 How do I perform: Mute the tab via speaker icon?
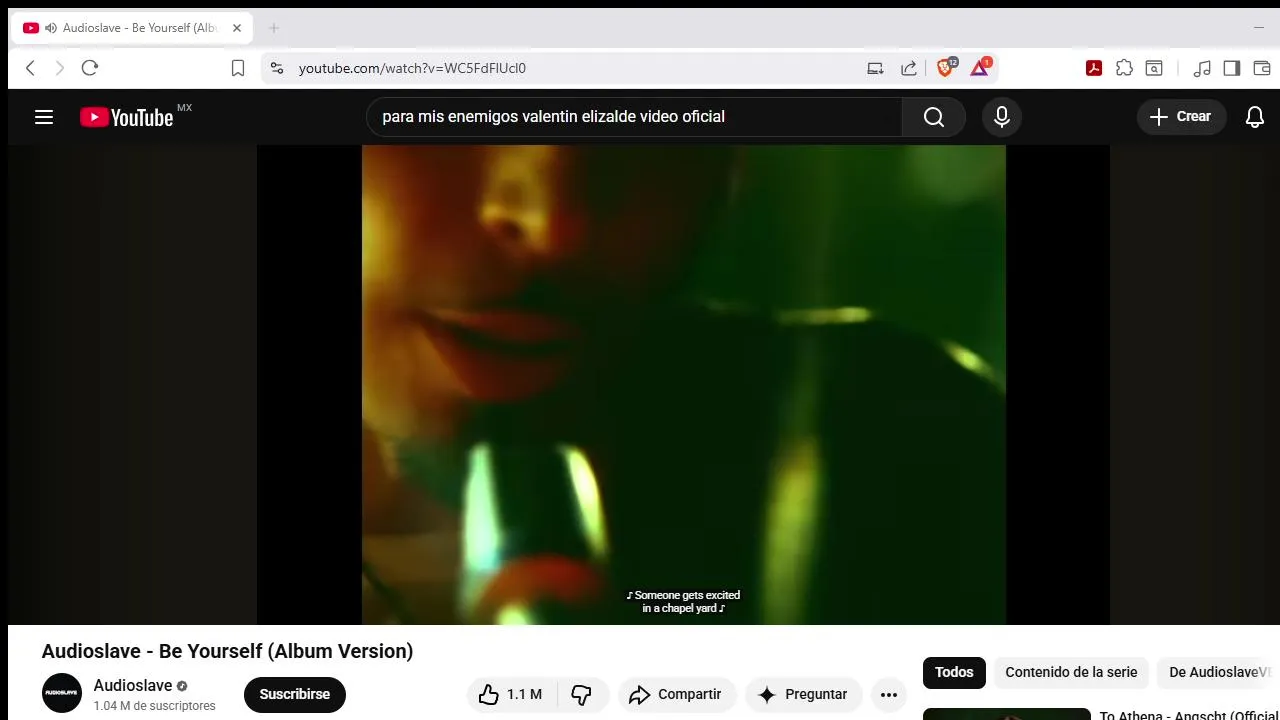51,28
